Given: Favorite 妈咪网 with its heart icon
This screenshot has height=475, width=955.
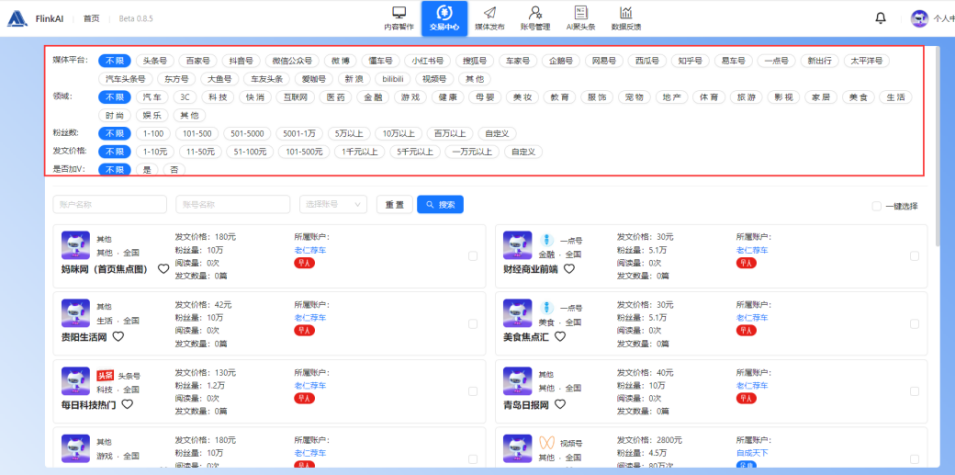Looking at the screenshot, I should [x=163, y=269].
